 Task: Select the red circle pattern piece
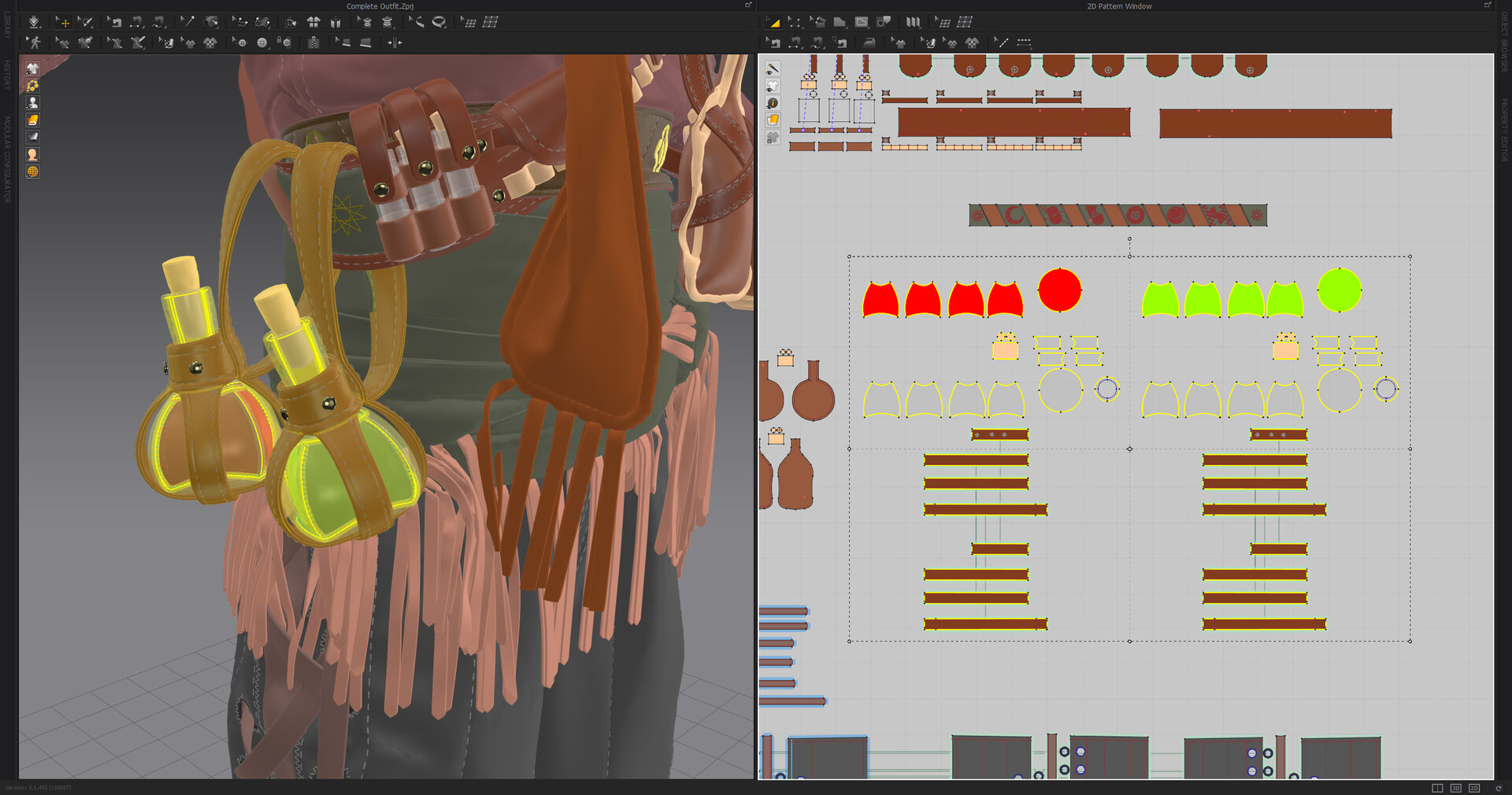pyautogui.click(x=1060, y=290)
